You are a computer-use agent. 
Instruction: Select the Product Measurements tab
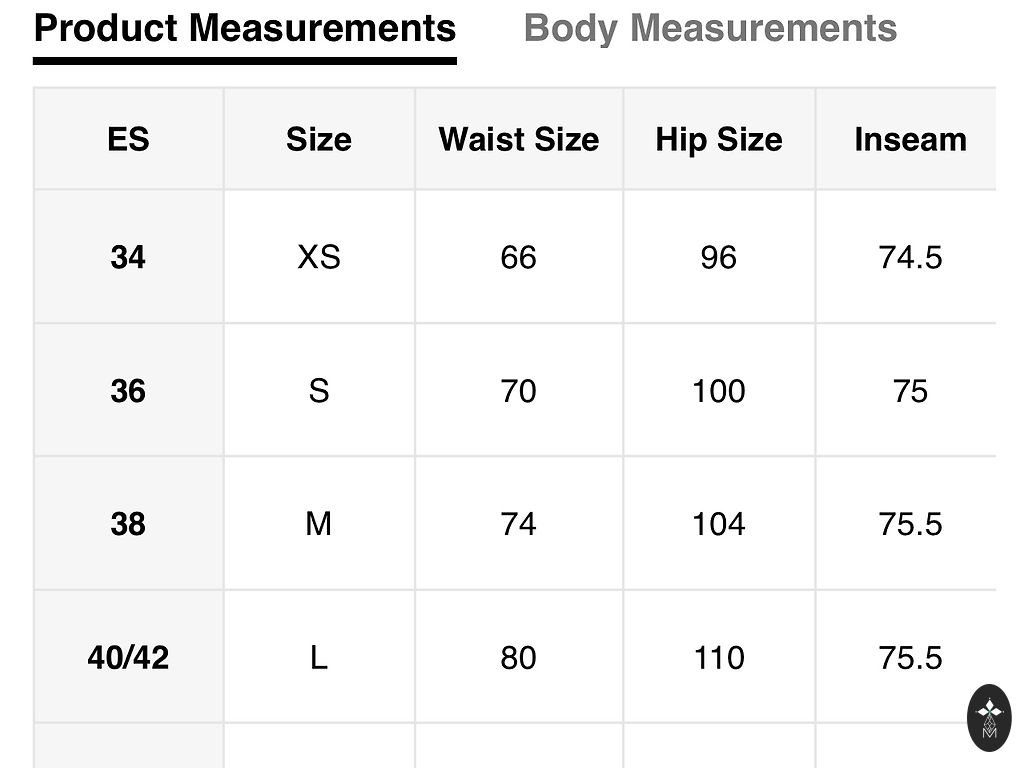245,28
